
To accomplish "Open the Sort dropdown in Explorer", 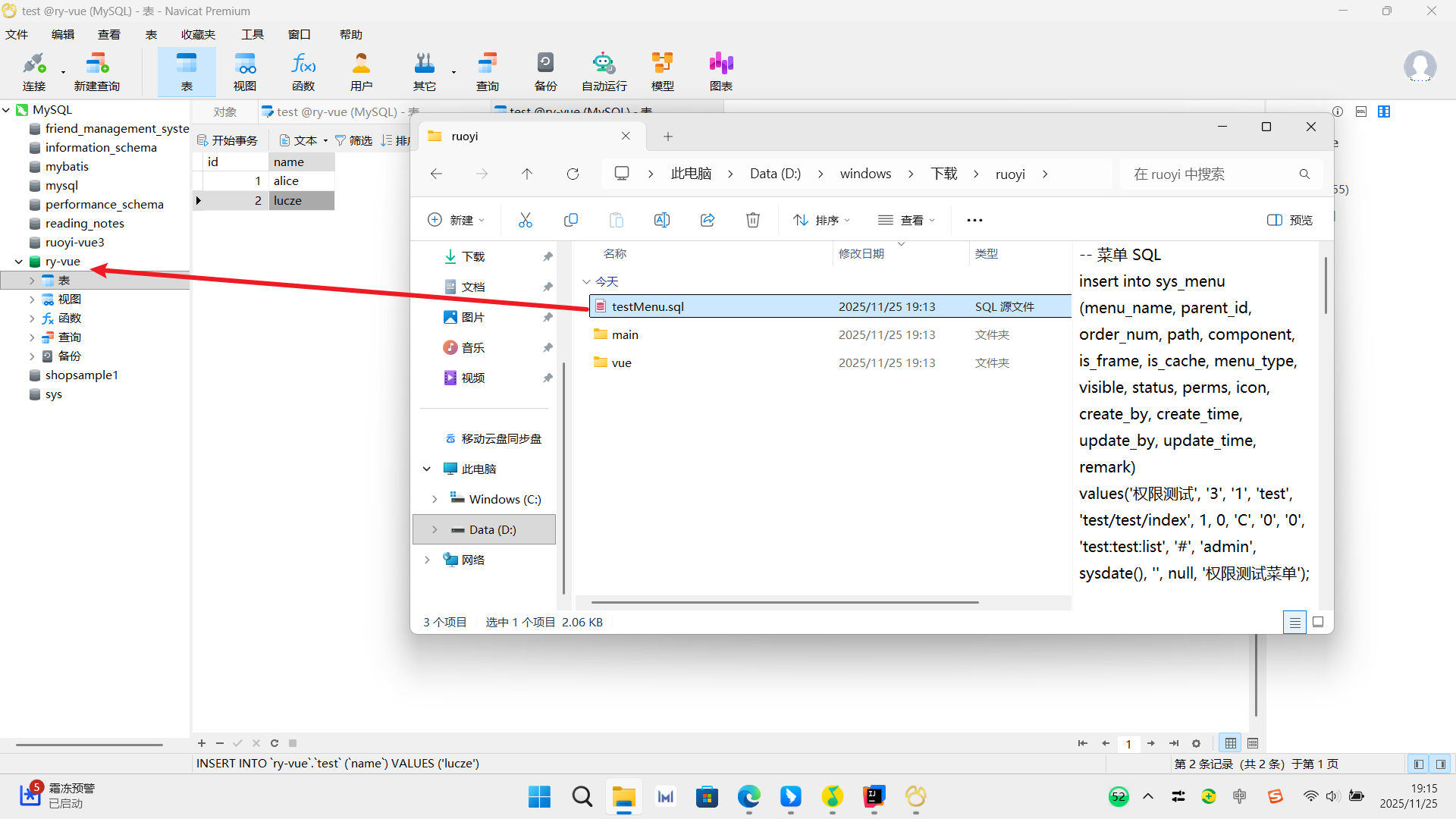I will (821, 220).
